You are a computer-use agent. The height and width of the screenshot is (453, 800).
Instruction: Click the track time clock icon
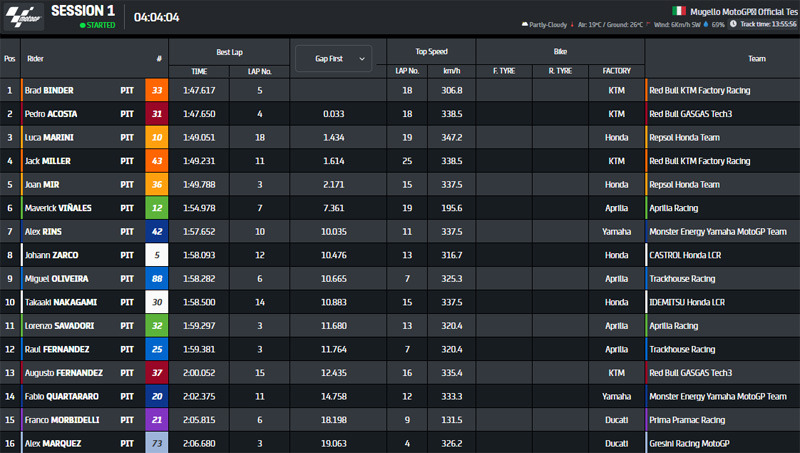pos(733,24)
